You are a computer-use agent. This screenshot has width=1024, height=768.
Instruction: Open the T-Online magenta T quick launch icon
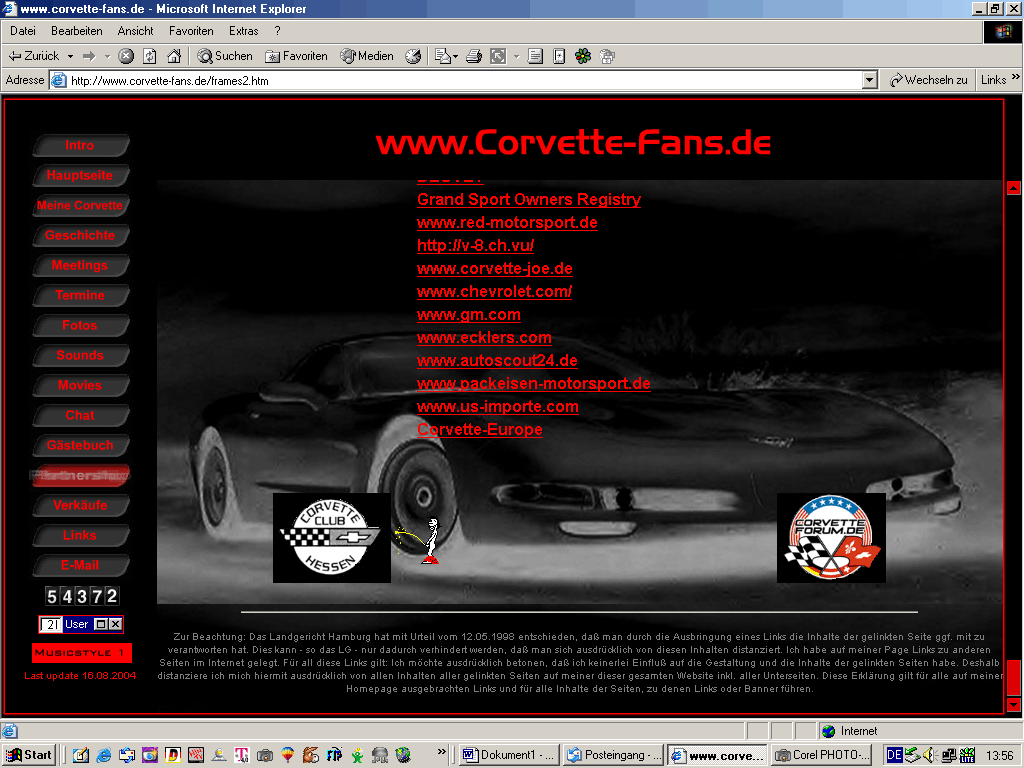pos(242,755)
